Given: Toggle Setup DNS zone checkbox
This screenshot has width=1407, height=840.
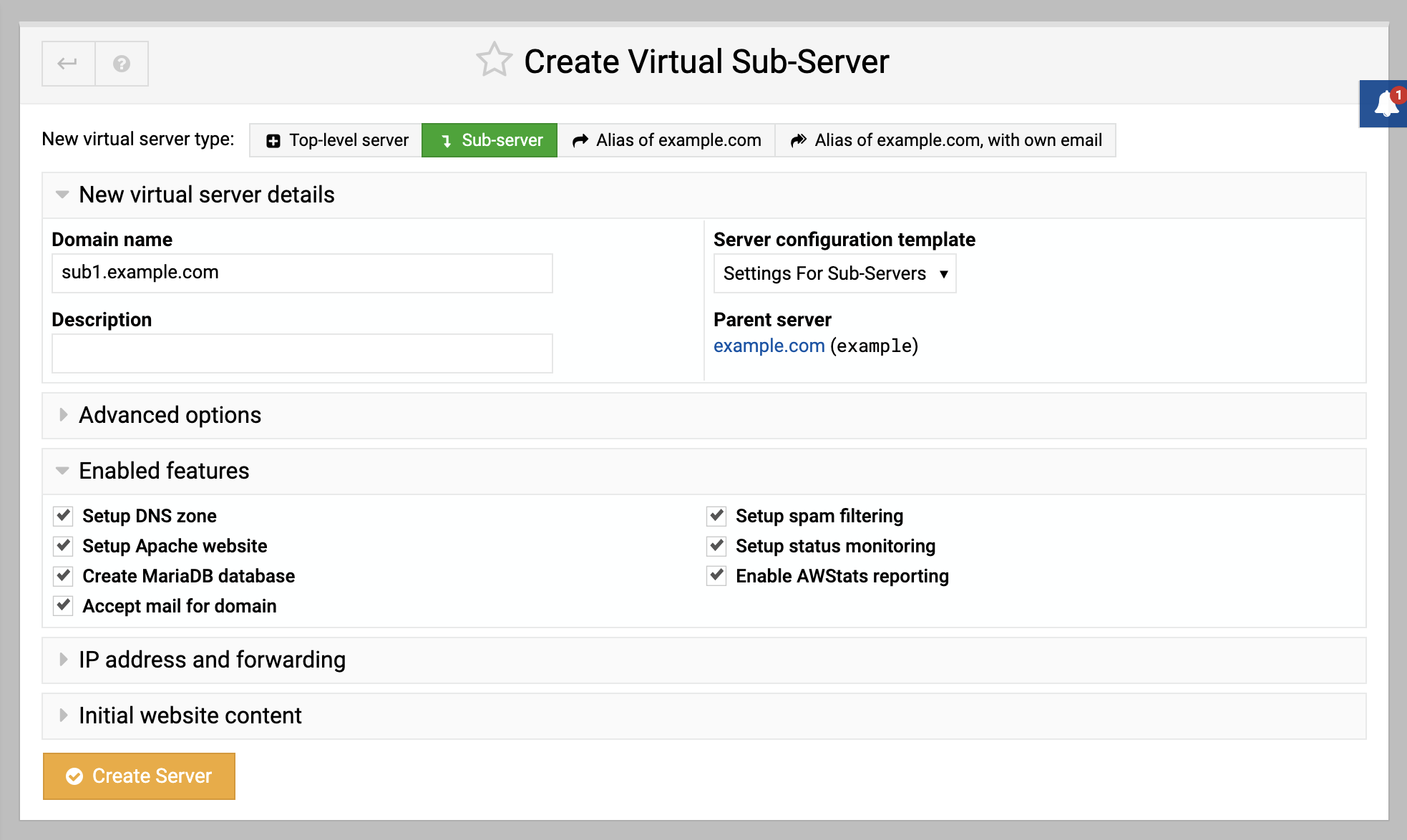Looking at the screenshot, I should point(63,515).
